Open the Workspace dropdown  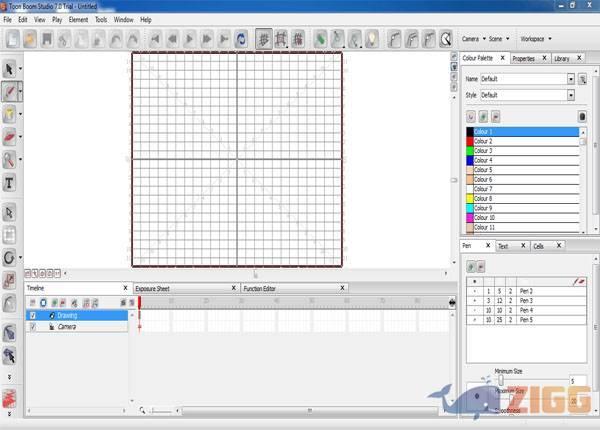pyautogui.click(x=536, y=39)
